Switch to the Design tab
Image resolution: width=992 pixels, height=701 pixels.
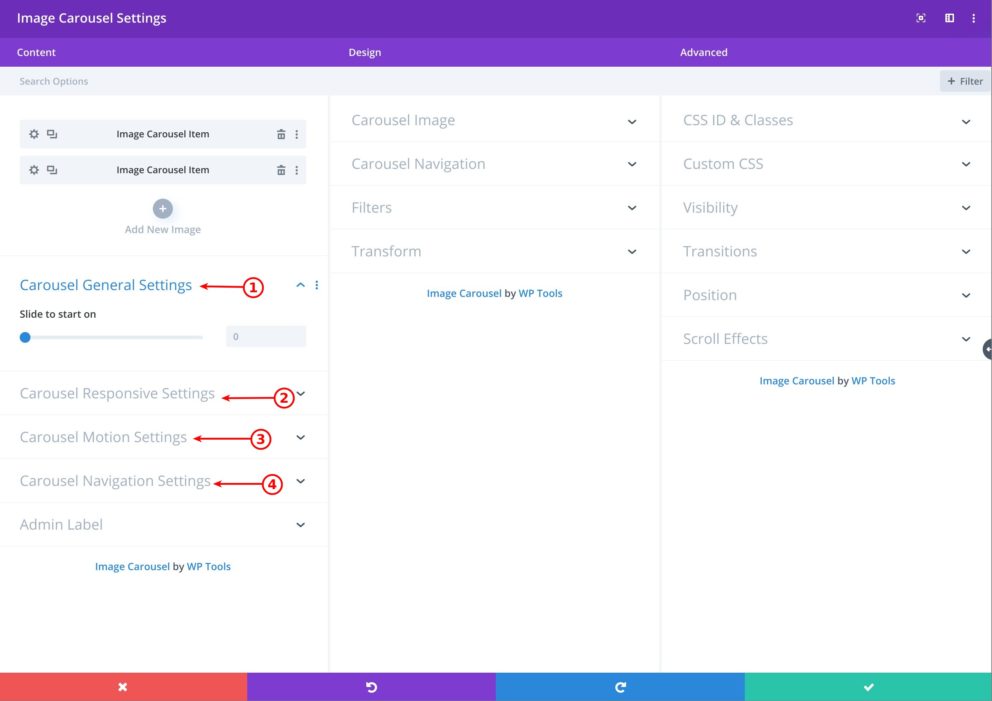tap(364, 52)
